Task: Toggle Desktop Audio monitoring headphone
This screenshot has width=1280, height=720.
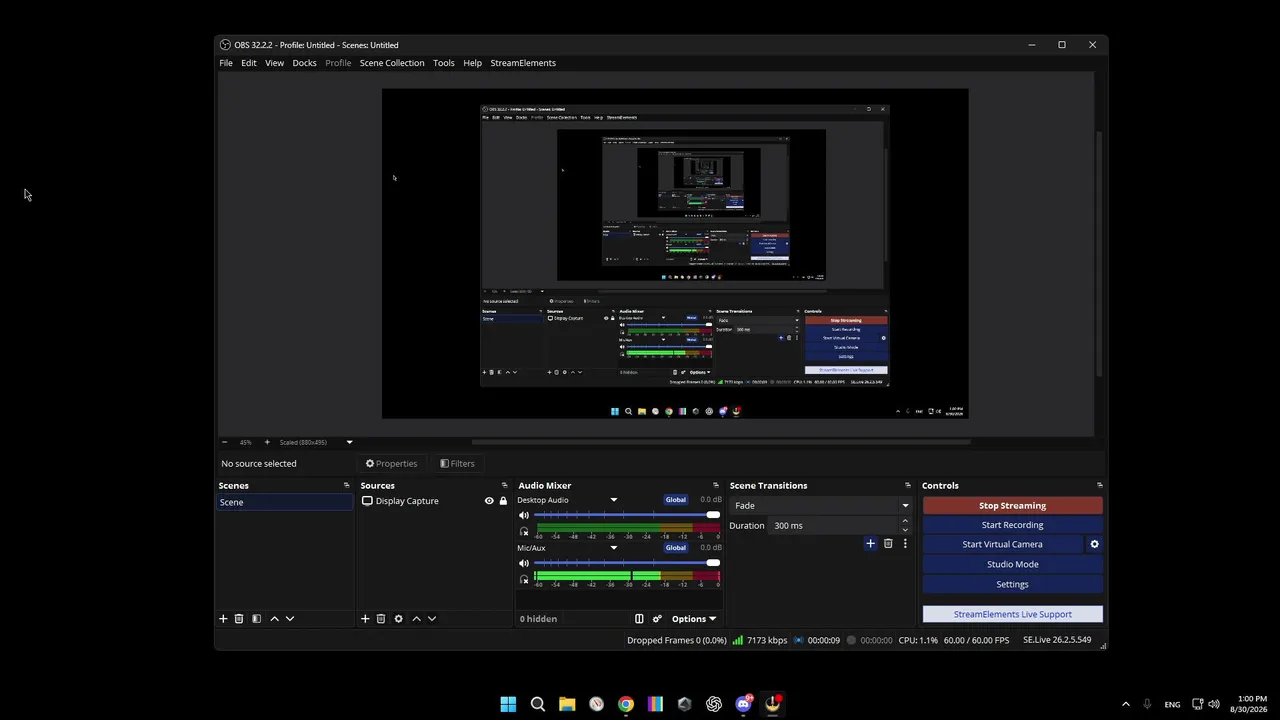Action: [524, 532]
